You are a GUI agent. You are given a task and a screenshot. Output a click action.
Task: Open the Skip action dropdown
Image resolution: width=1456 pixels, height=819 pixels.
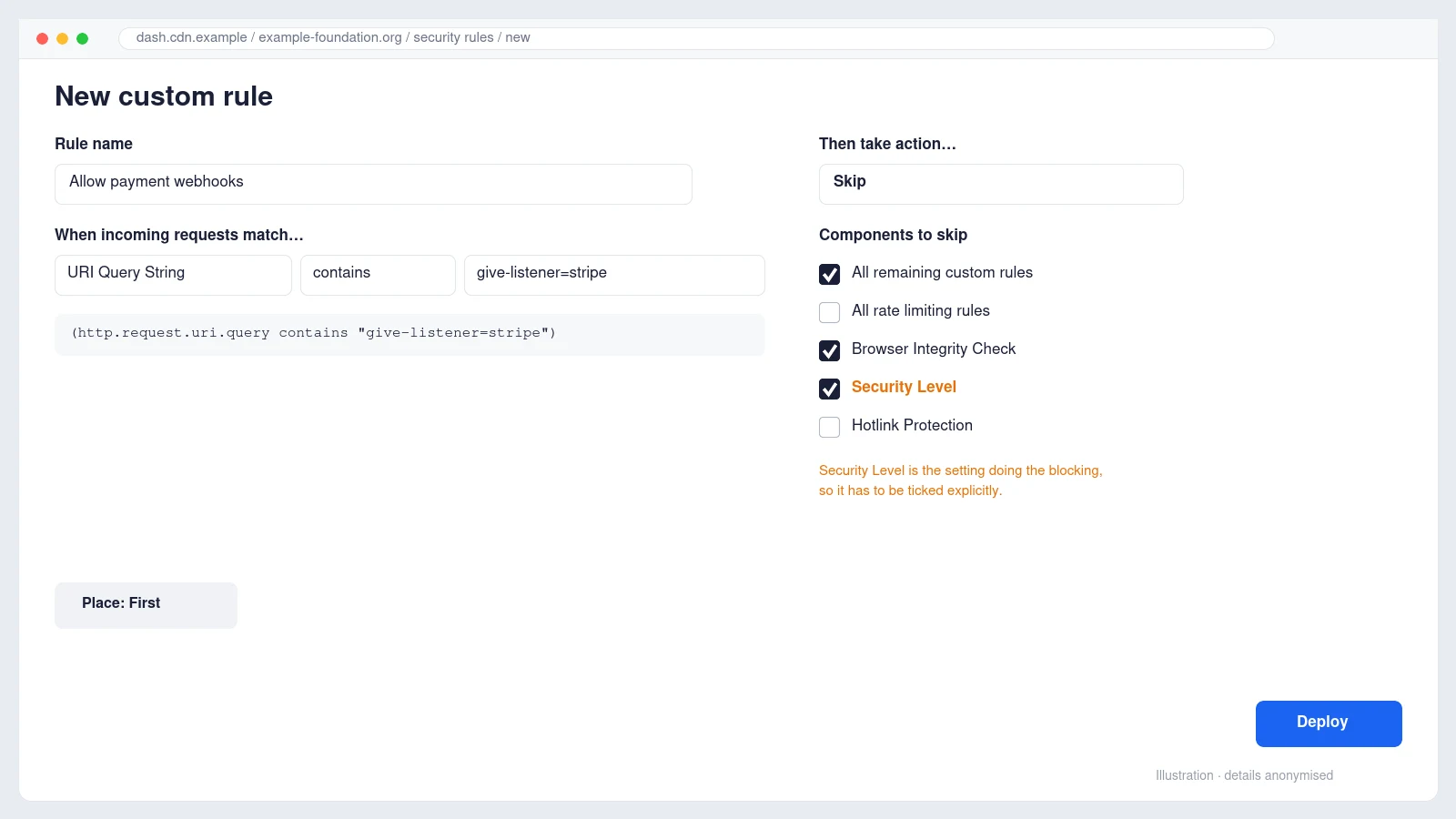coord(1001,184)
